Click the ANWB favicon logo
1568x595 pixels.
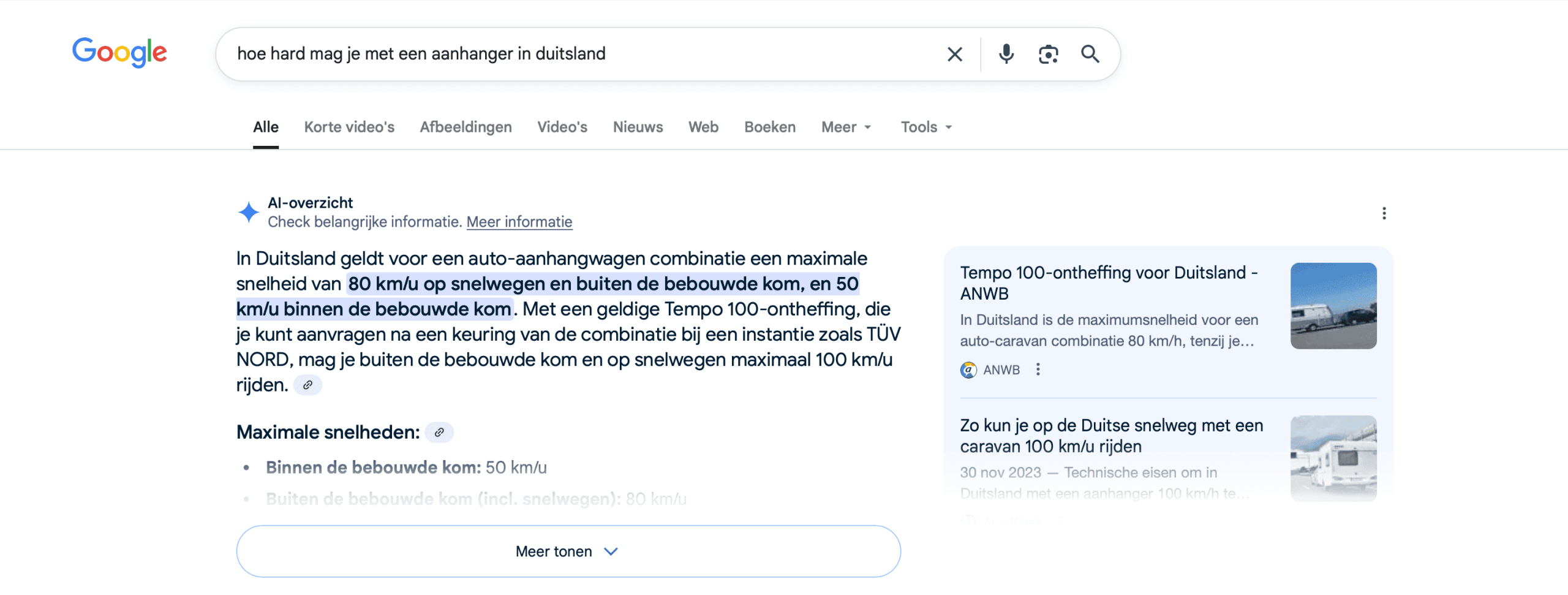click(x=968, y=370)
